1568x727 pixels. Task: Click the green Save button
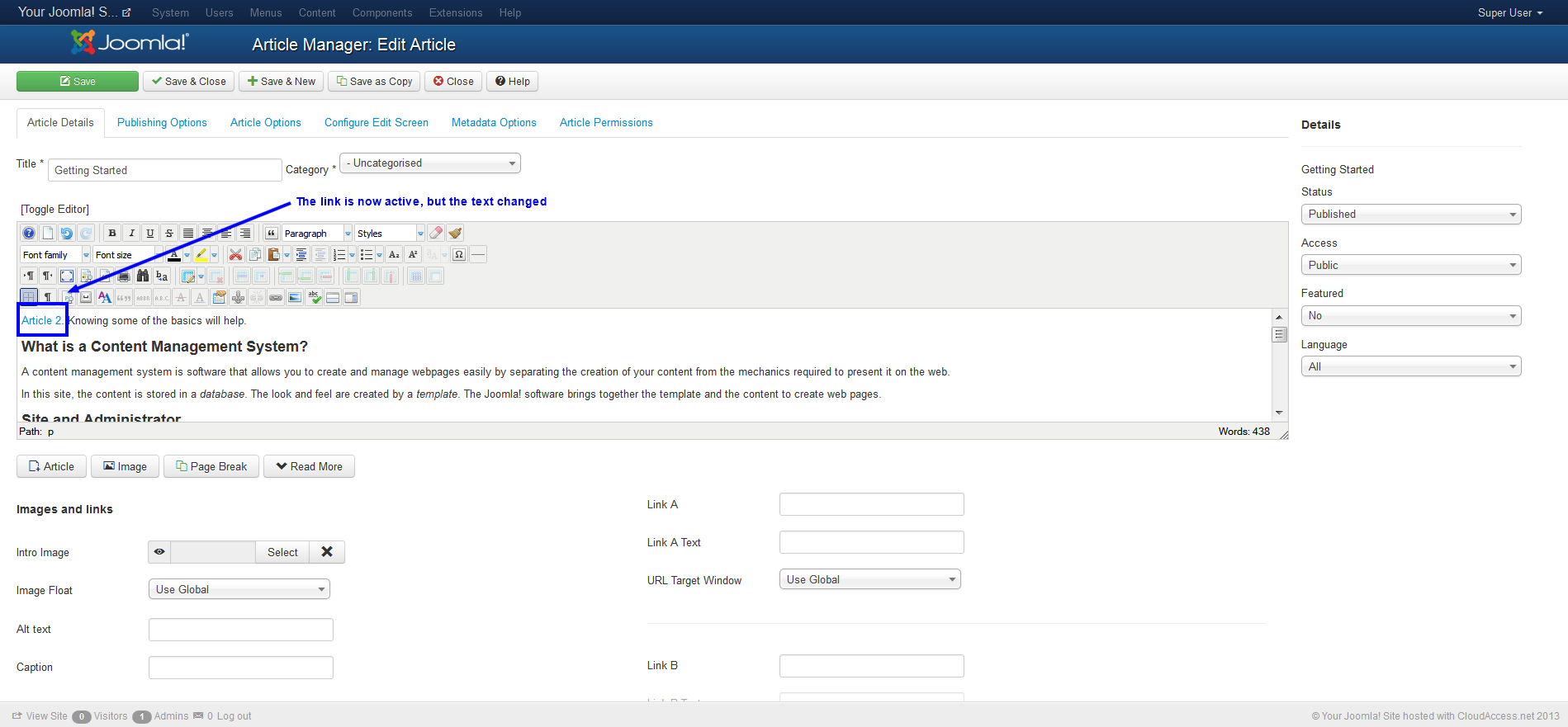(78, 81)
